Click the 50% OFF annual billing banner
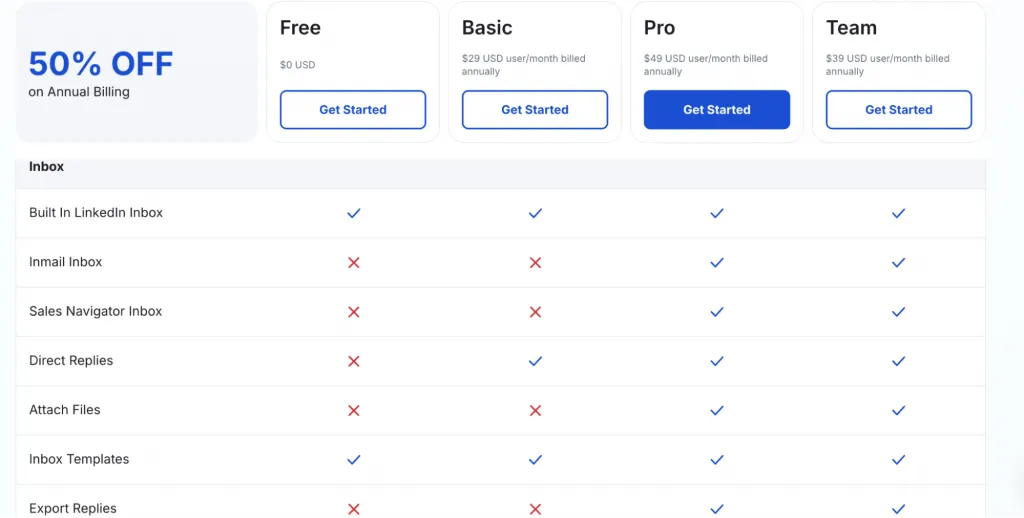The width and height of the screenshot is (1024, 518). coord(136,72)
